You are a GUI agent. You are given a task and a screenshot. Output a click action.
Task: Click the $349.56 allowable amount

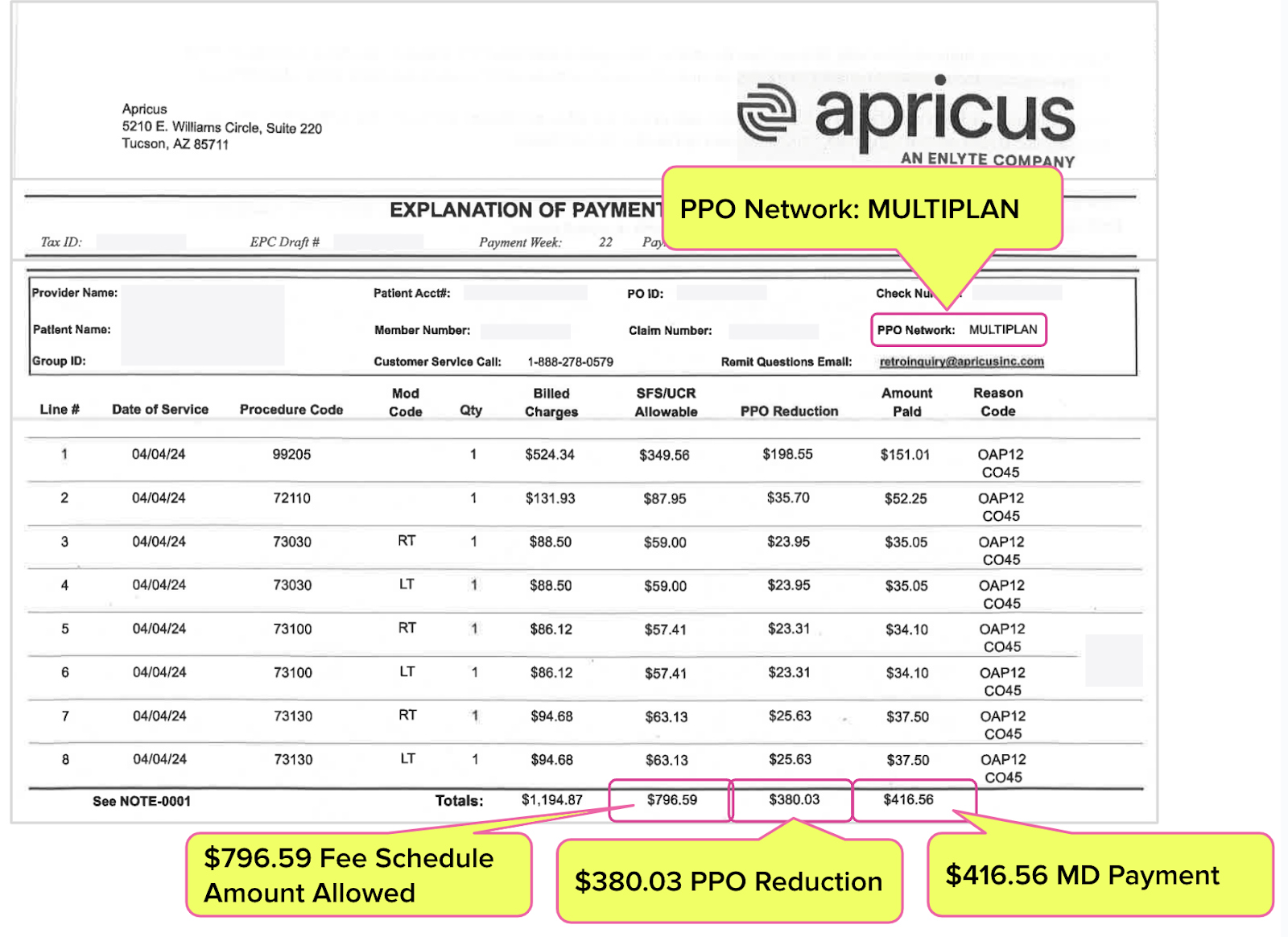[664, 456]
